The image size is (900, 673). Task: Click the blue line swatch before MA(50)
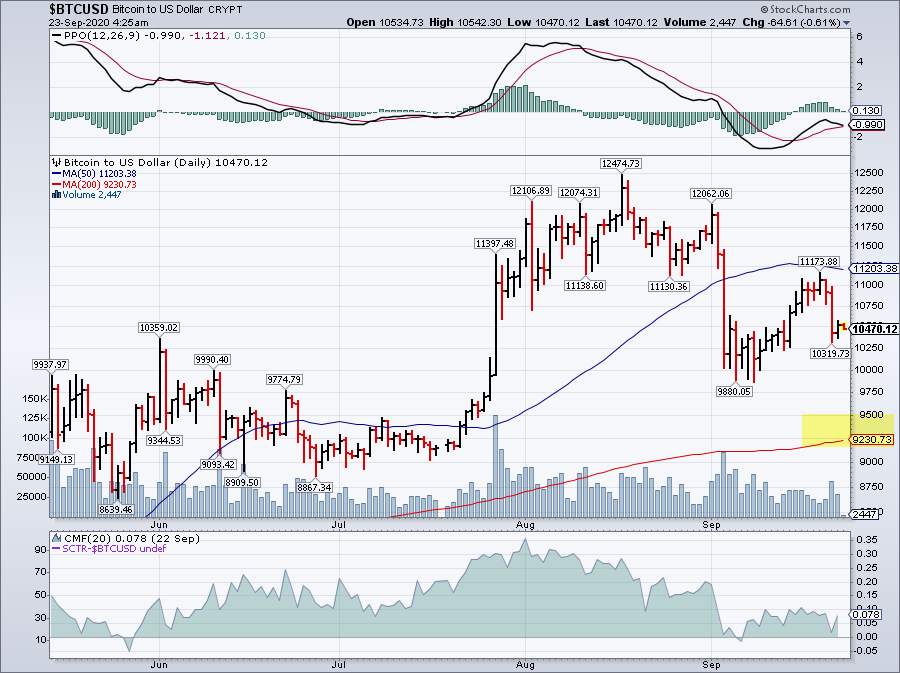(56, 173)
